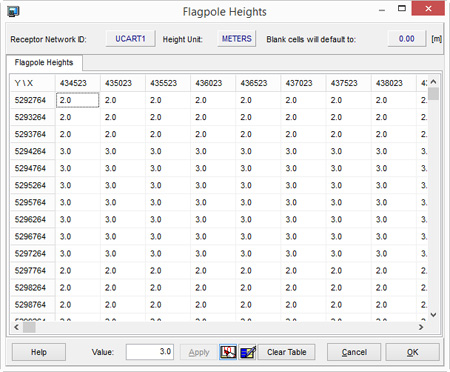450x372 pixels.
Task: Click the 0.00 blank cells default field
Action: coord(407,39)
